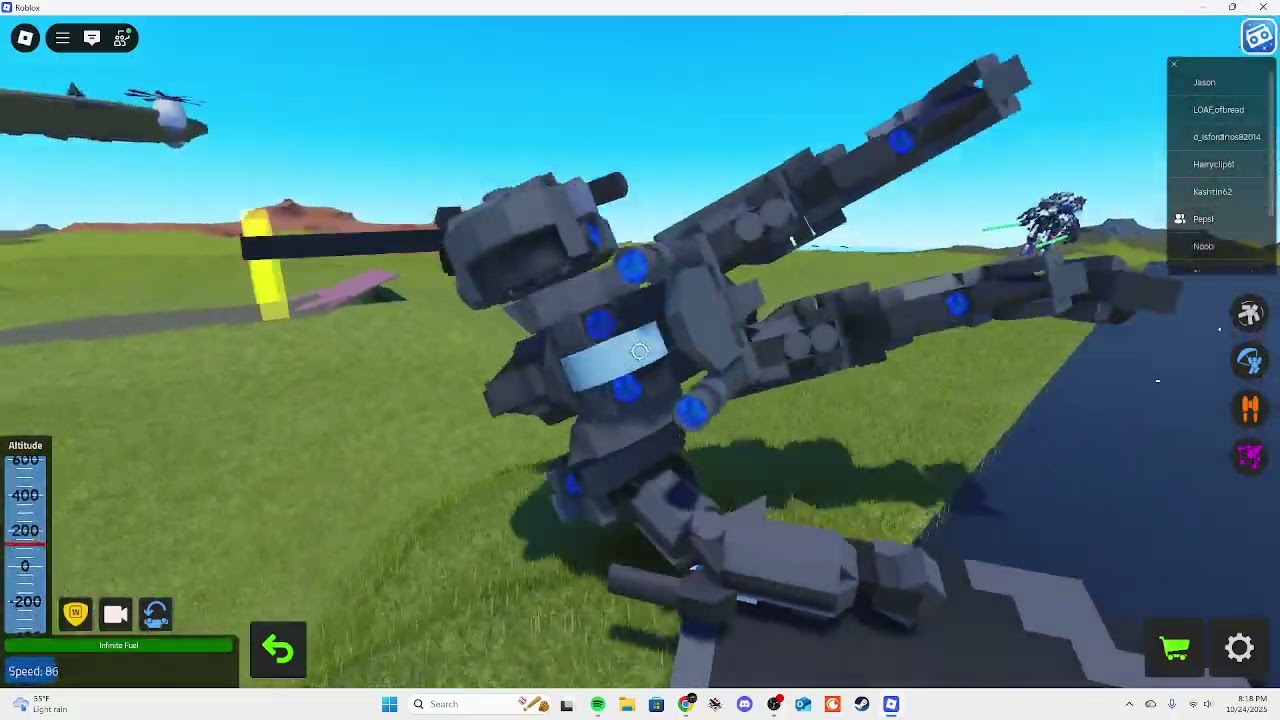Click the Roblox taskbar icon
This screenshot has height=720, width=1280.
pos(891,704)
